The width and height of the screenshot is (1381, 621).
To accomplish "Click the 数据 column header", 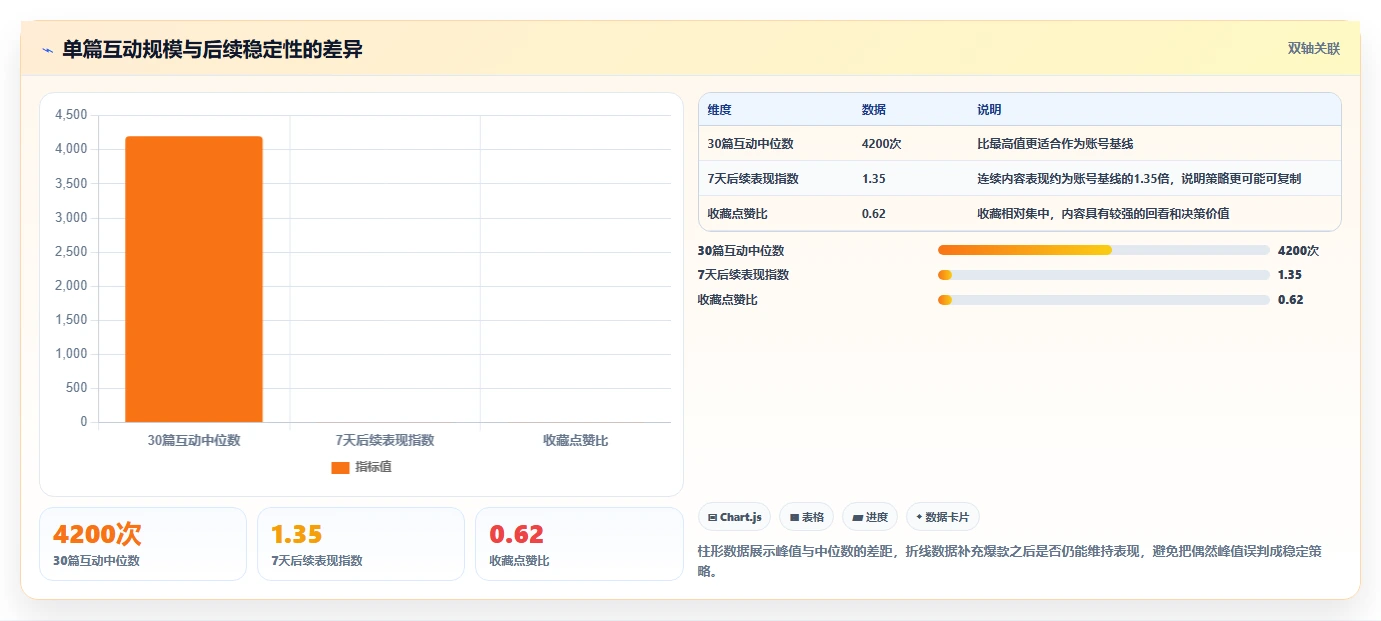I will [x=873, y=110].
